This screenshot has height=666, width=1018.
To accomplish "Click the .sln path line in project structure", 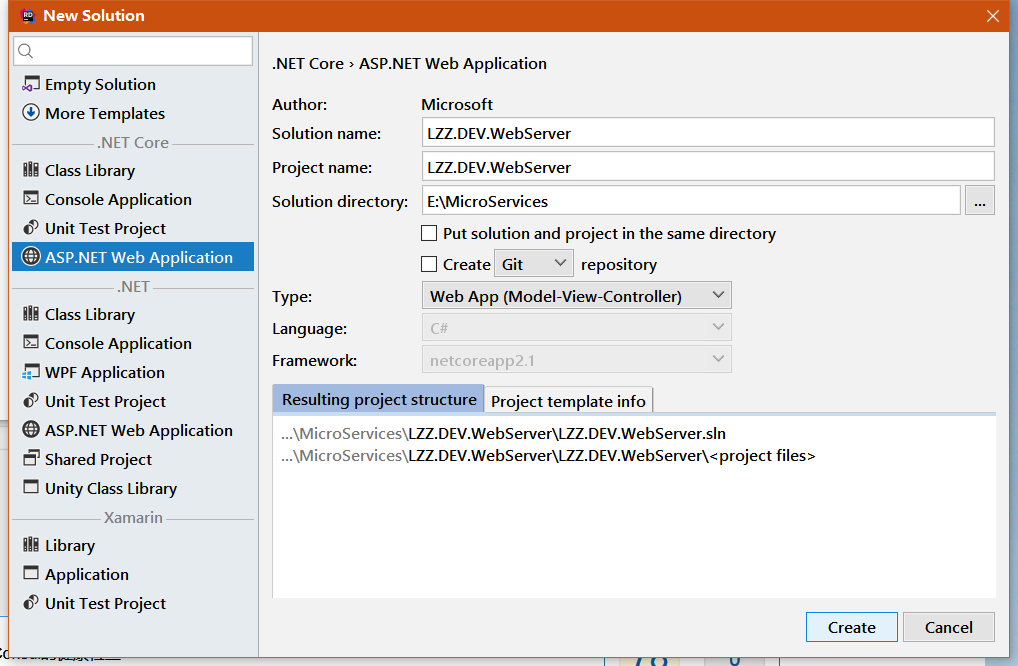I will (503, 433).
